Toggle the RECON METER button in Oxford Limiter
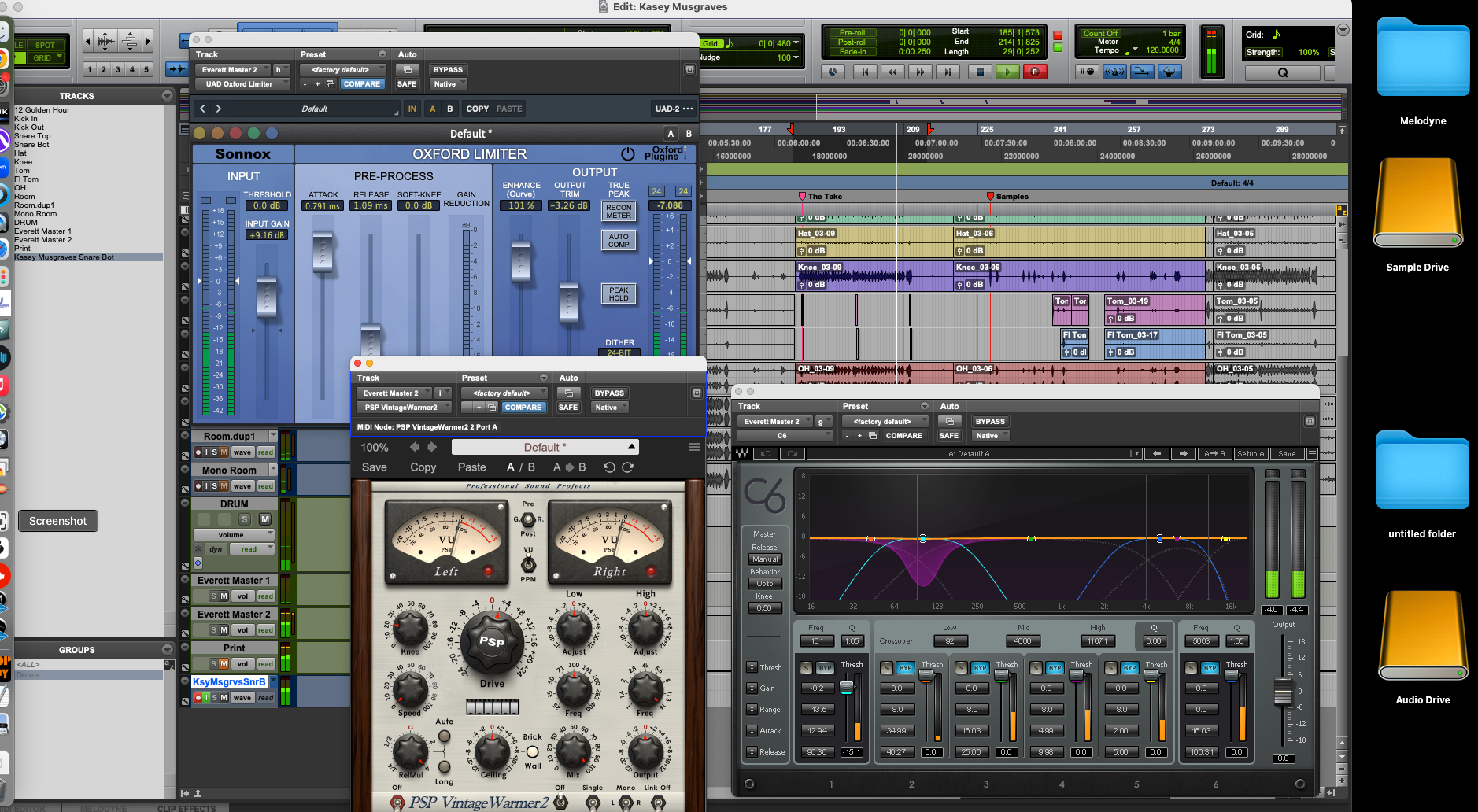The width and height of the screenshot is (1478, 812). pyautogui.click(x=619, y=212)
